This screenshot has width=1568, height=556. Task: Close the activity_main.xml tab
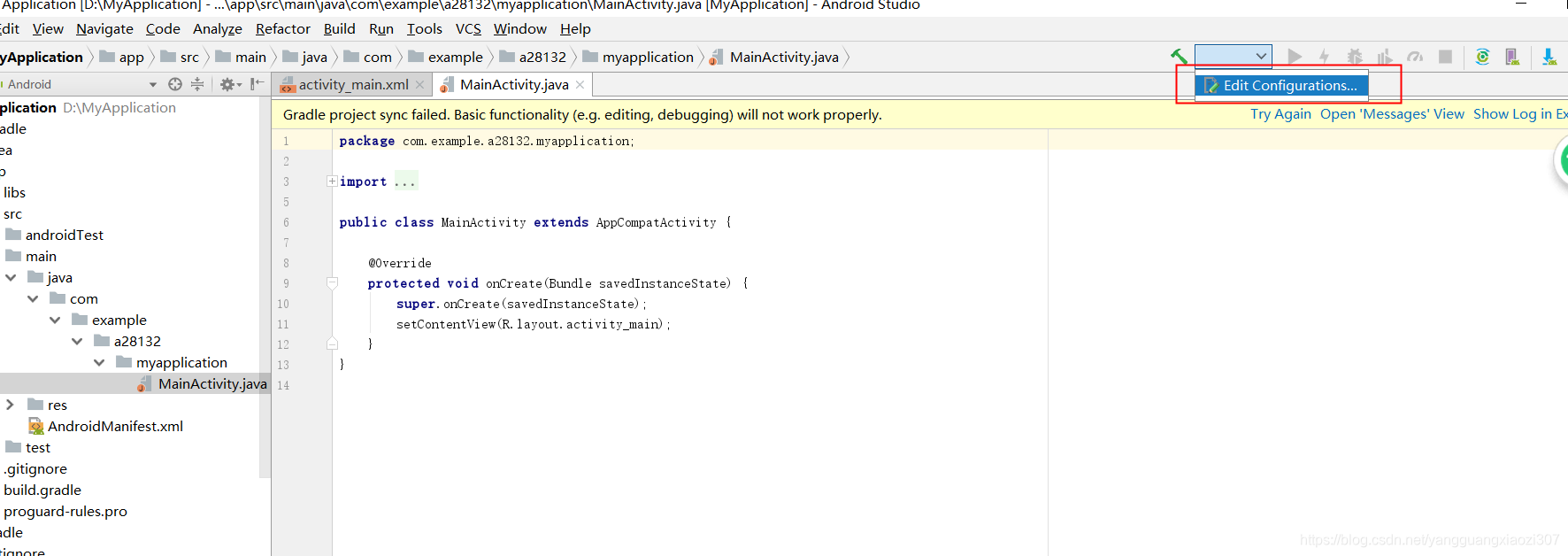420,85
